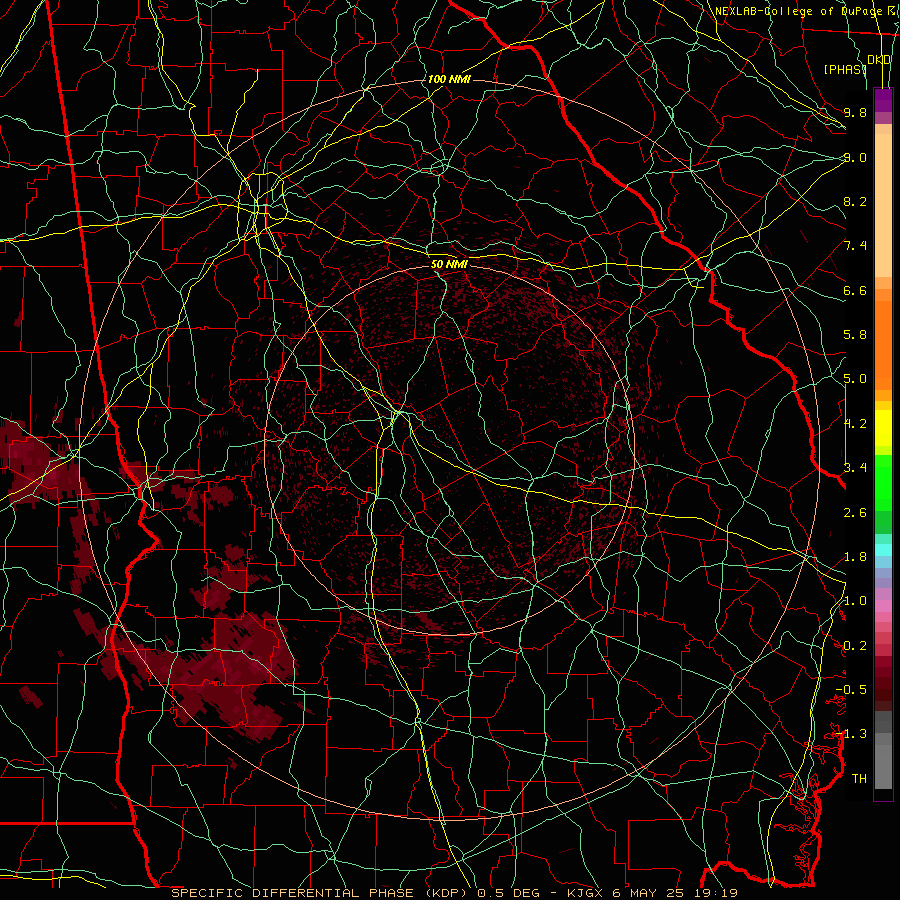Click the TH threshold label on scale
Viewport: 900px width, 900px height.
pyautogui.click(x=859, y=779)
